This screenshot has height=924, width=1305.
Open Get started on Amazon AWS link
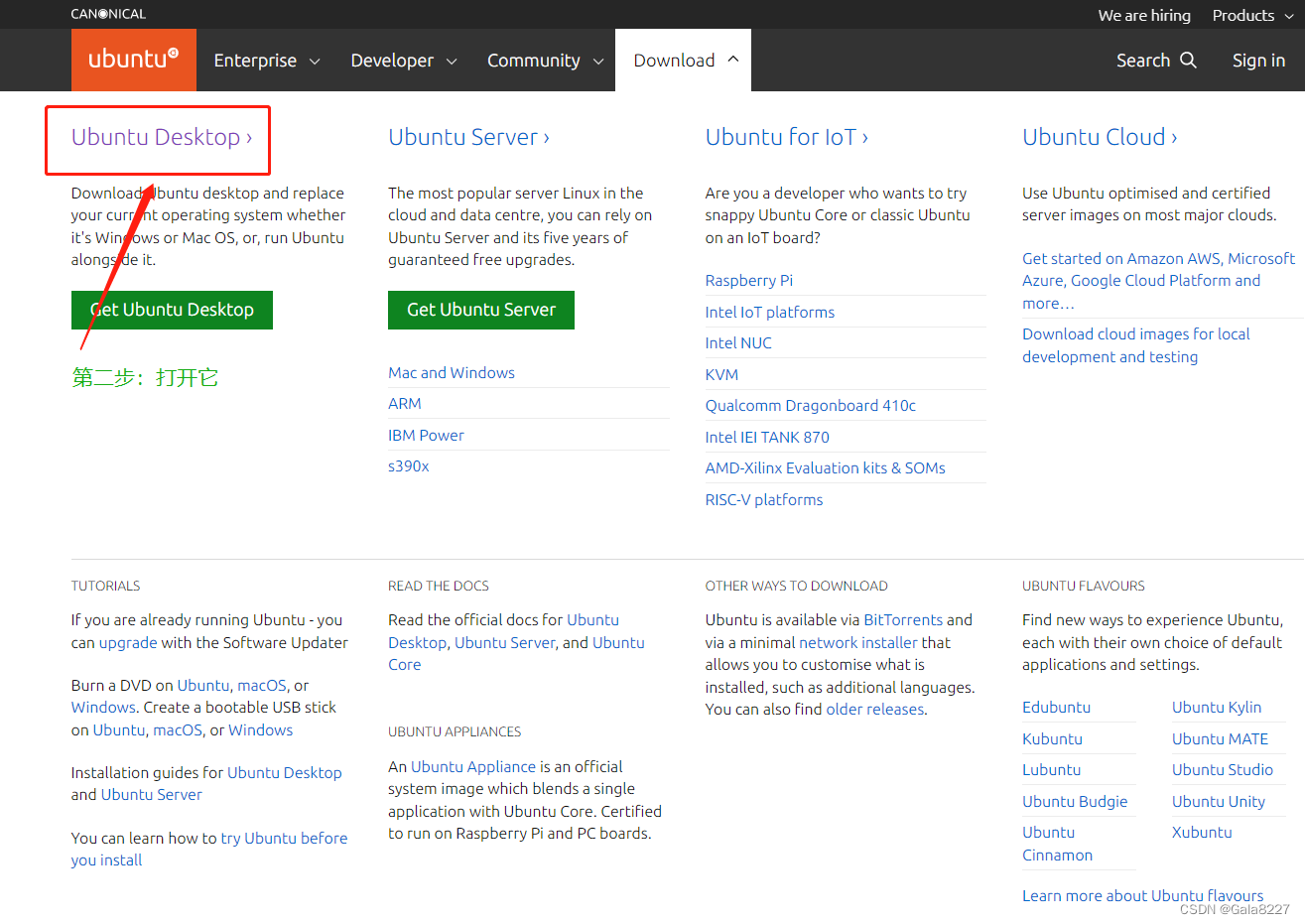[x=1158, y=281]
